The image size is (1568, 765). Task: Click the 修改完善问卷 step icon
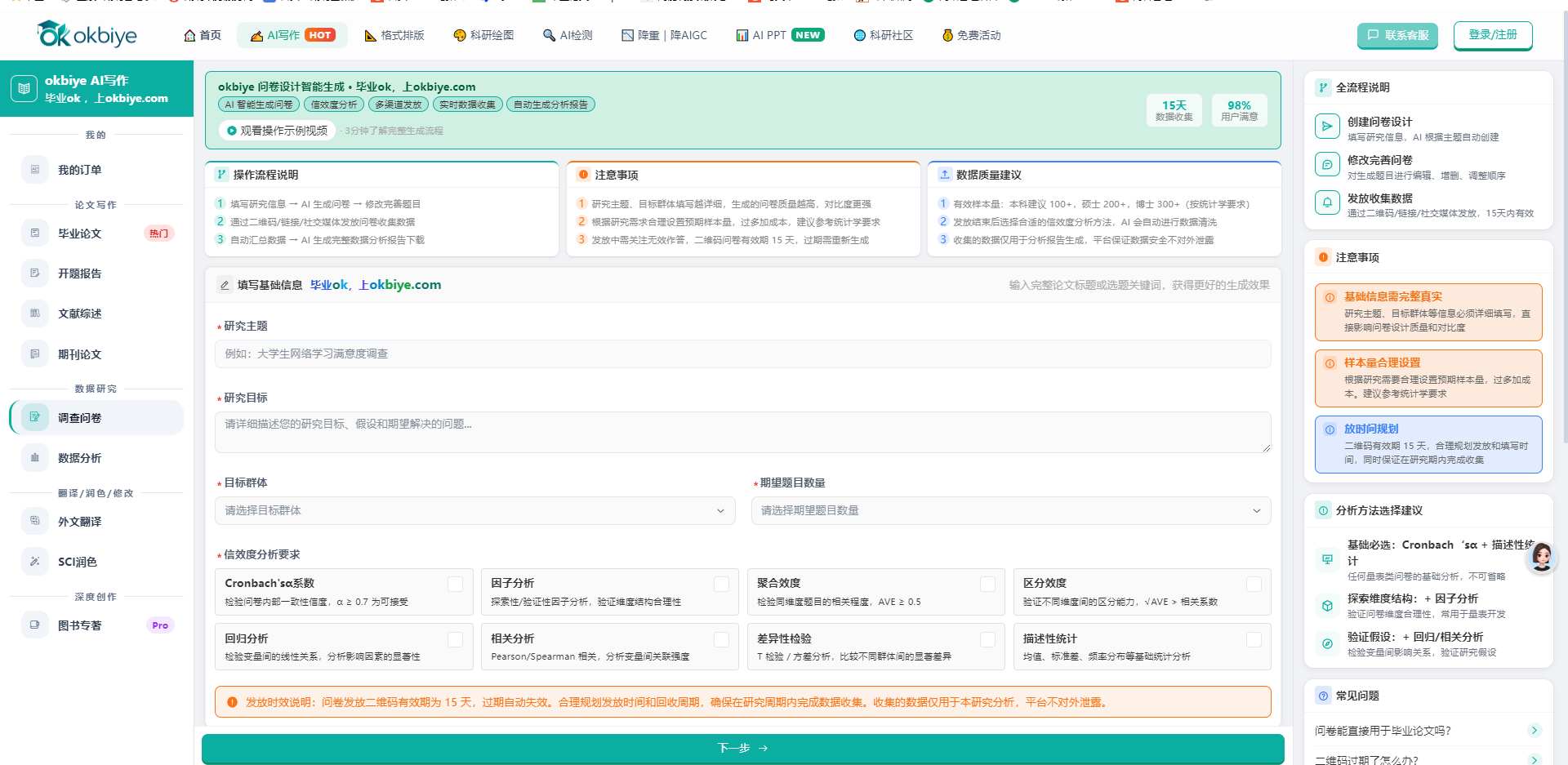(x=1327, y=165)
